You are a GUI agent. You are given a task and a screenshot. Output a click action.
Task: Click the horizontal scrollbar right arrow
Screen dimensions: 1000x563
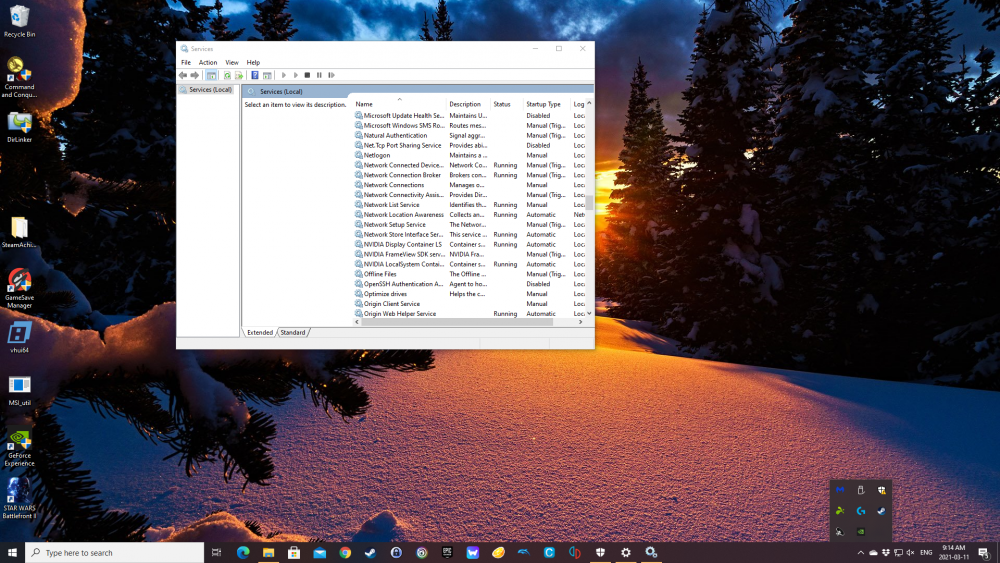580,323
